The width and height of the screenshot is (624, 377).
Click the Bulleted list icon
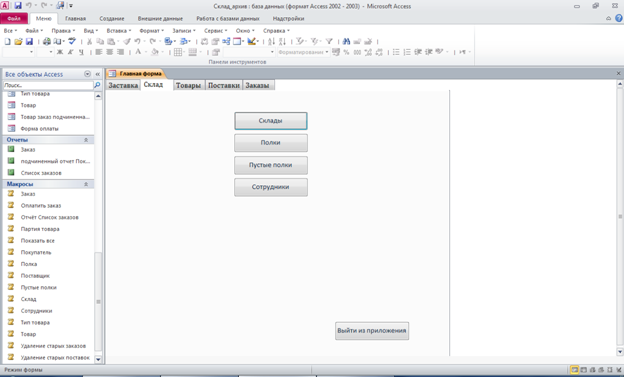pyautogui.click(x=396, y=52)
